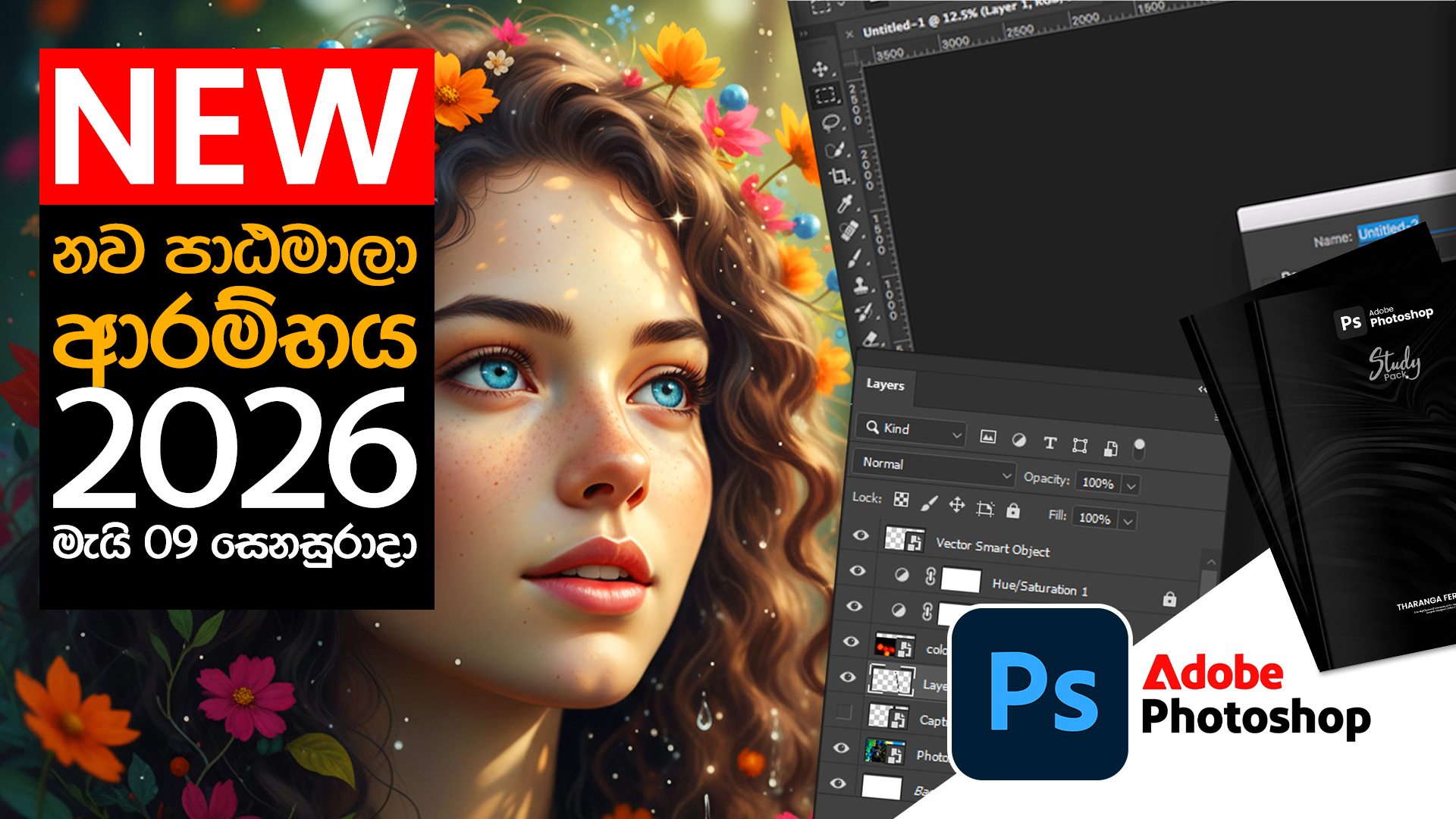The width and height of the screenshot is (1456, 819).
Task: Click lock all padlock icon
Action: 1013,510
